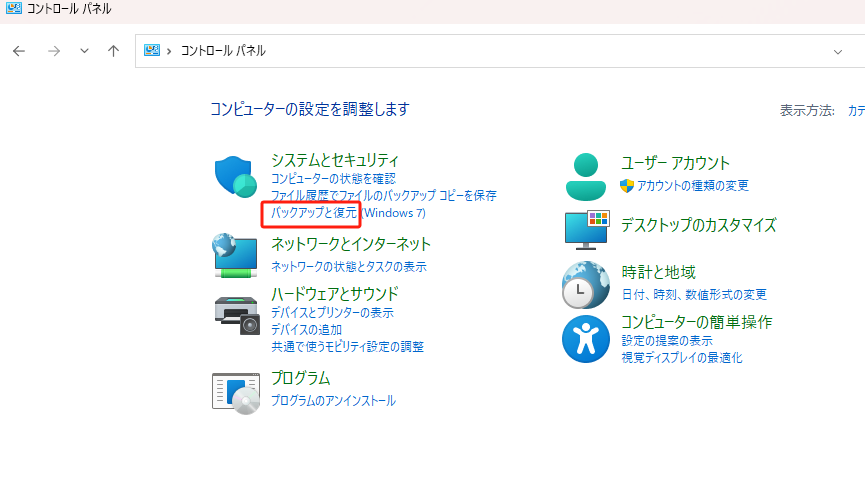
Task: Expand the address bar breadcrumb chevron
Action: tap(170, 51)
